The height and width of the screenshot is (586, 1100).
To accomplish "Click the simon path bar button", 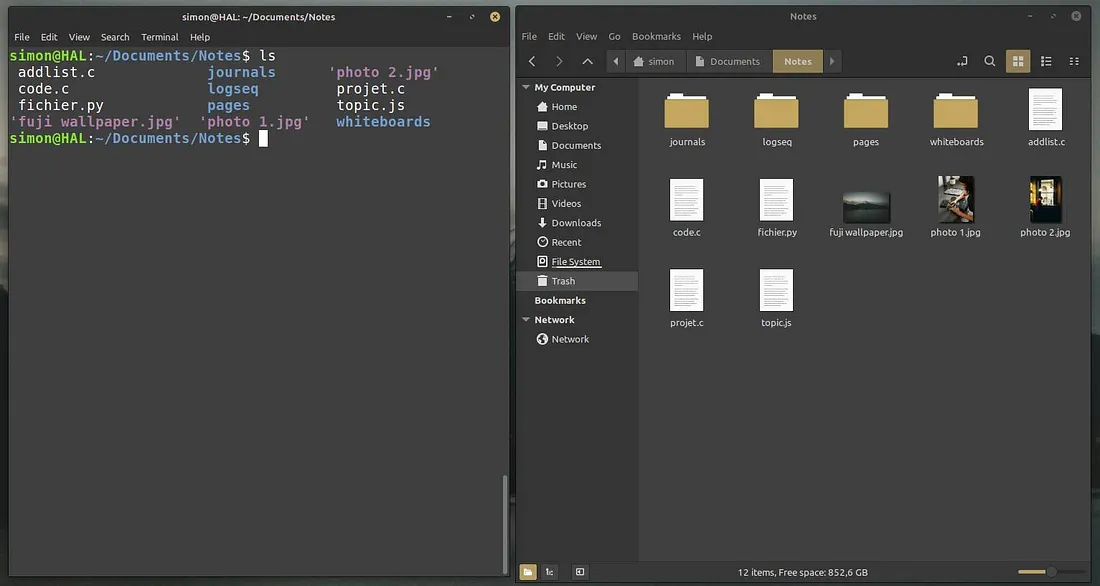I will click(x=655, y=62).
